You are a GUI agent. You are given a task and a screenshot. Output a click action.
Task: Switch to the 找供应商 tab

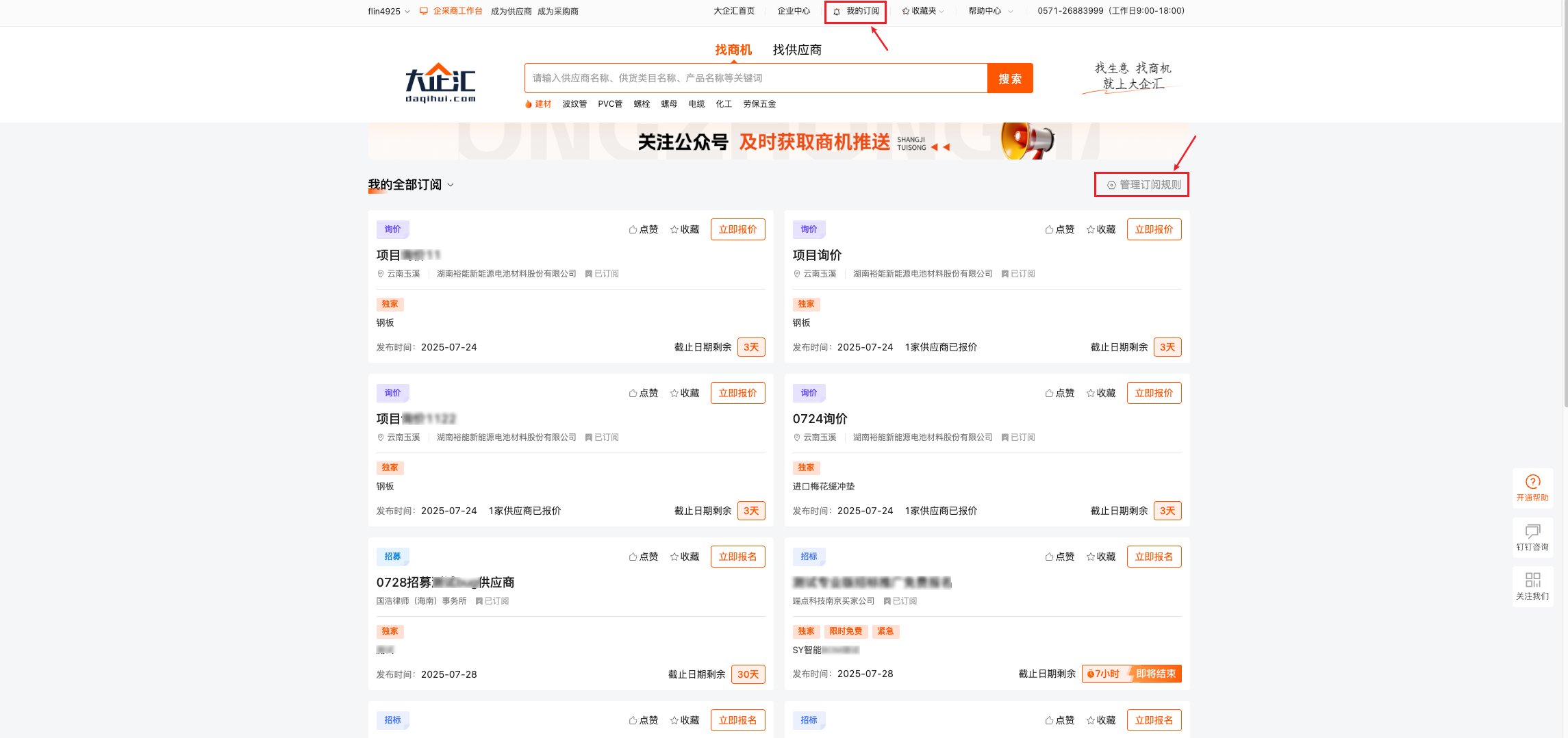point(798,49)
